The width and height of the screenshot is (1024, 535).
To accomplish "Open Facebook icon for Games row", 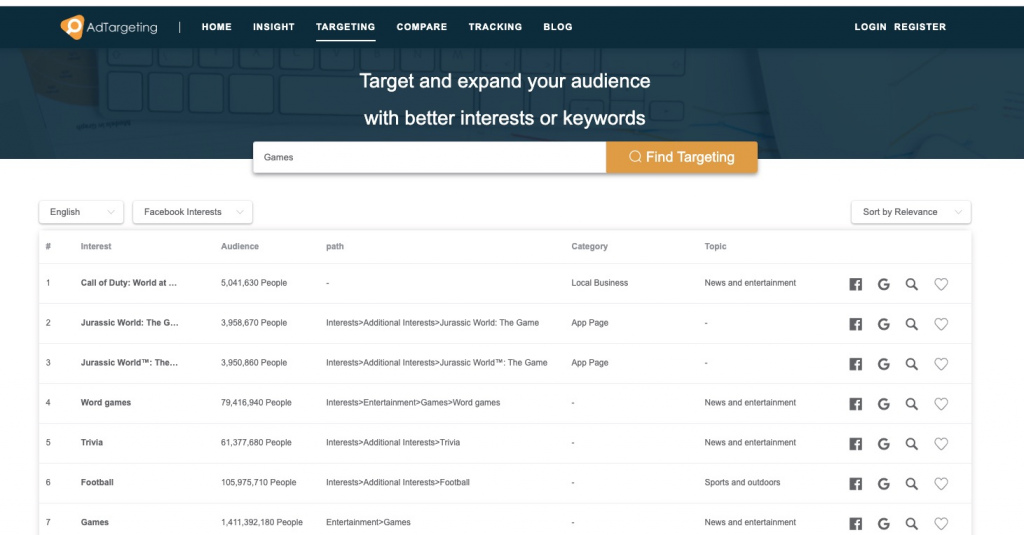I will point(856,523).
